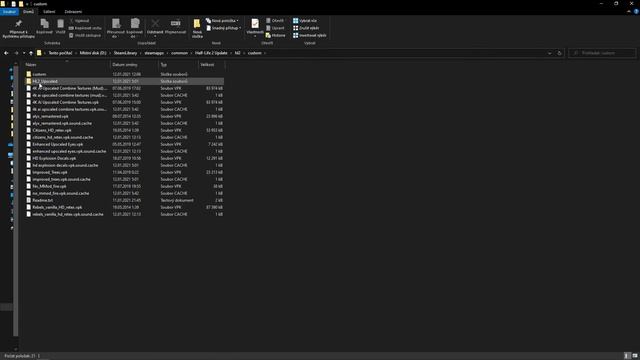Screen dimensions: 640x360
Task: Click the Vložit (Paste) ribbon icon
Action: coord(60,24)
